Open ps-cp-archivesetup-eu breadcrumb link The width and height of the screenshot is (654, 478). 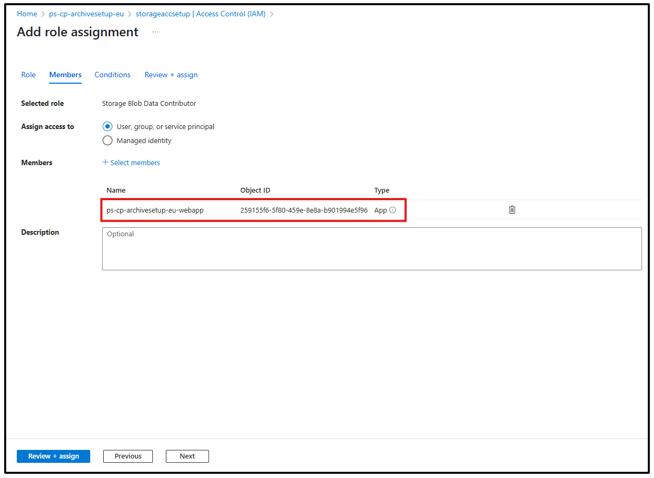(86, 14)
